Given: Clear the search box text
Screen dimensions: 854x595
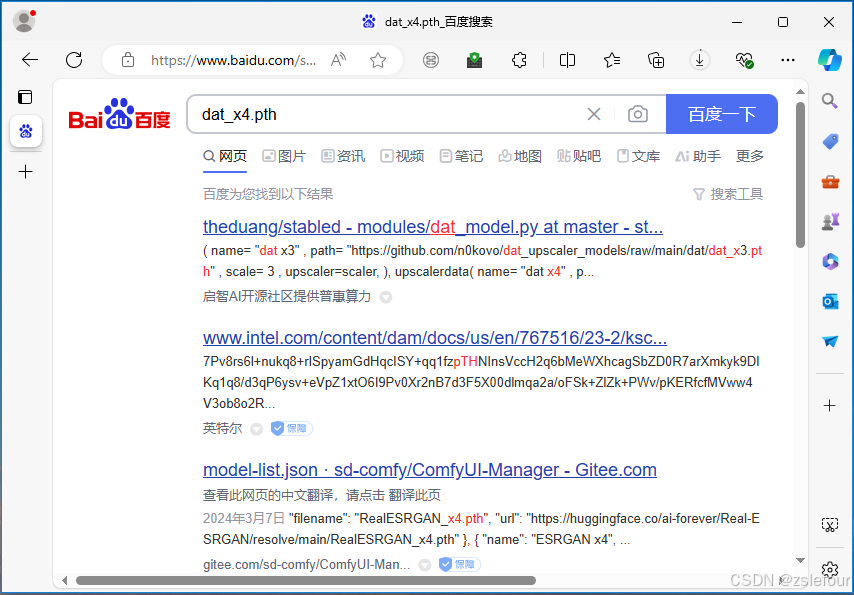Looking at the screenshot, I should pyautogui.click(x=594, y=114).
